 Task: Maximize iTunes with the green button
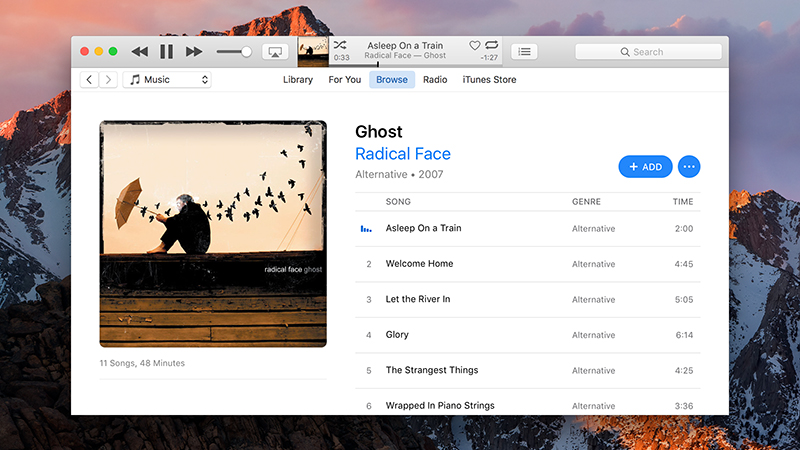(x=113, y=51)
